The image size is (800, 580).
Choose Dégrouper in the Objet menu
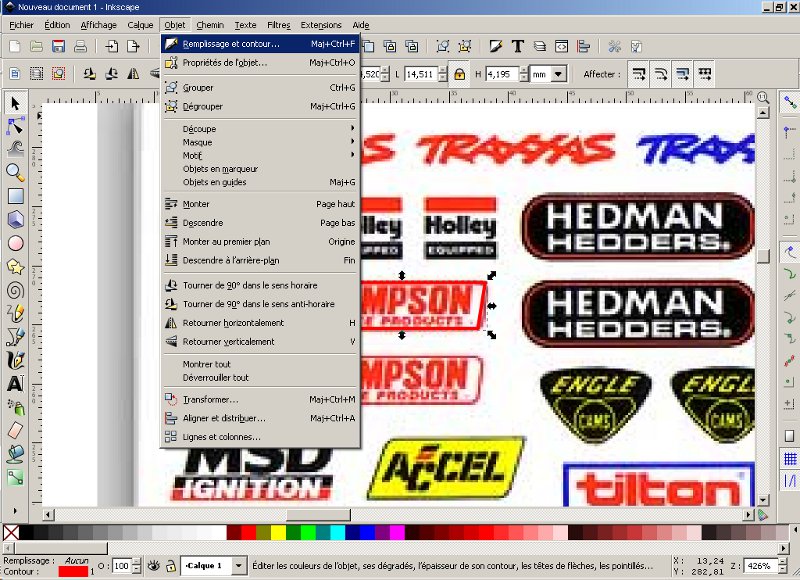pyautogui.click(x=260, y=107)
